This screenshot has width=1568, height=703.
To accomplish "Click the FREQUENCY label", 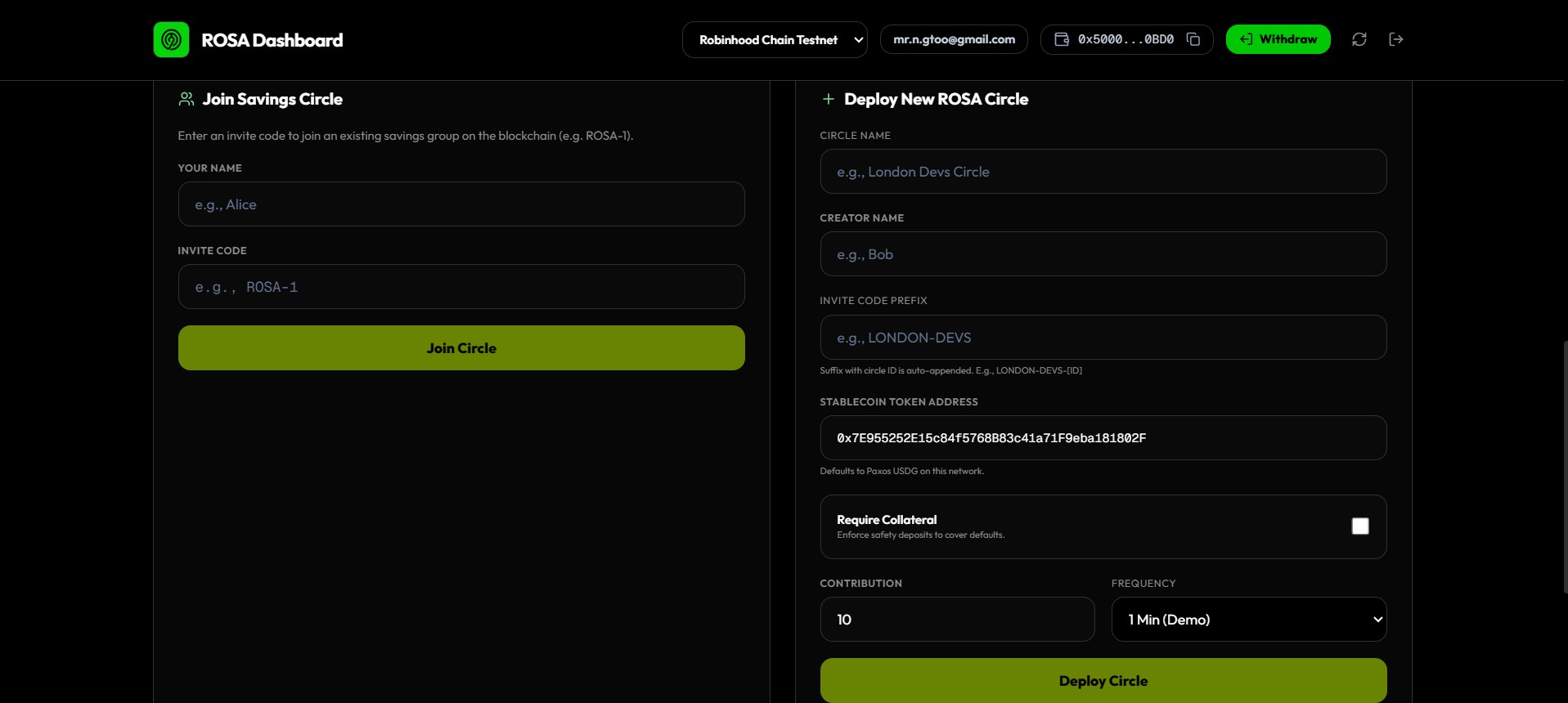I will pyautogui.click(x=1143, y=584).
